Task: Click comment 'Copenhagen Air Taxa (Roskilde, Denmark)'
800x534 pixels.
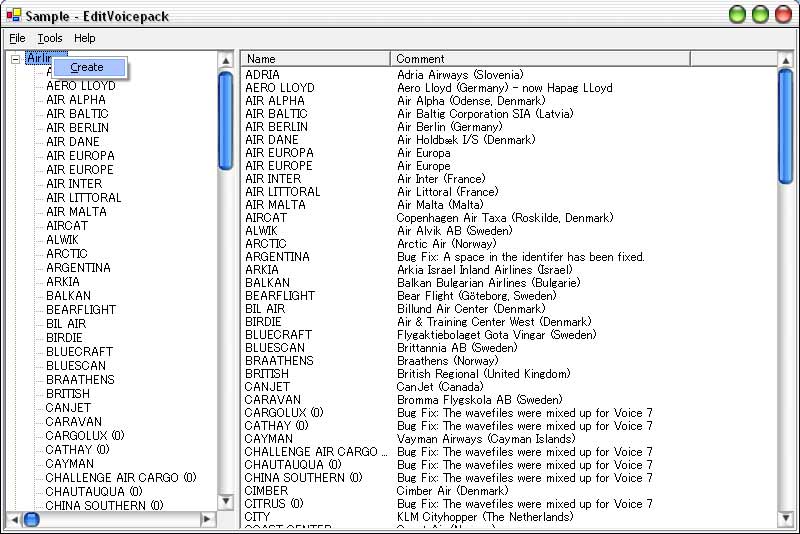Action: 505,218
